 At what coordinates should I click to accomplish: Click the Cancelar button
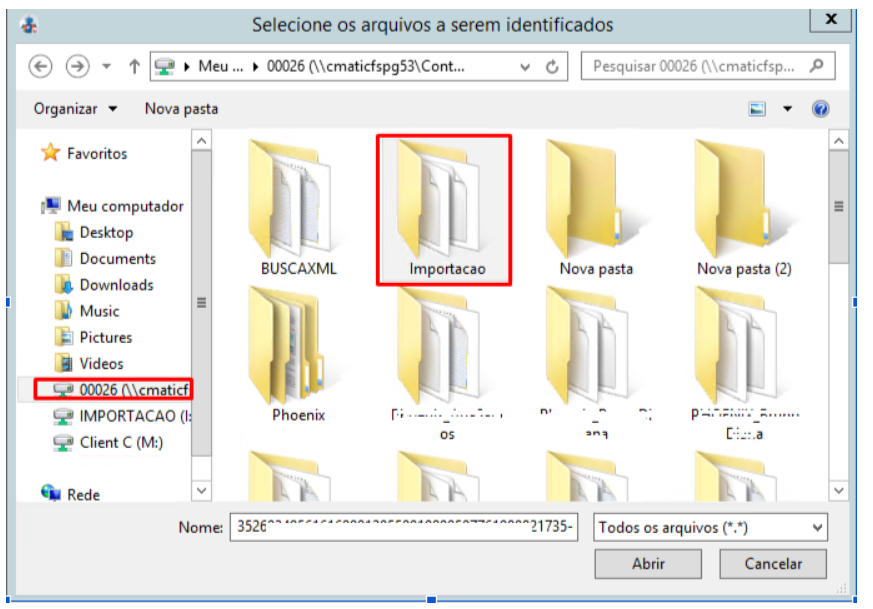[x=773, y=564]
